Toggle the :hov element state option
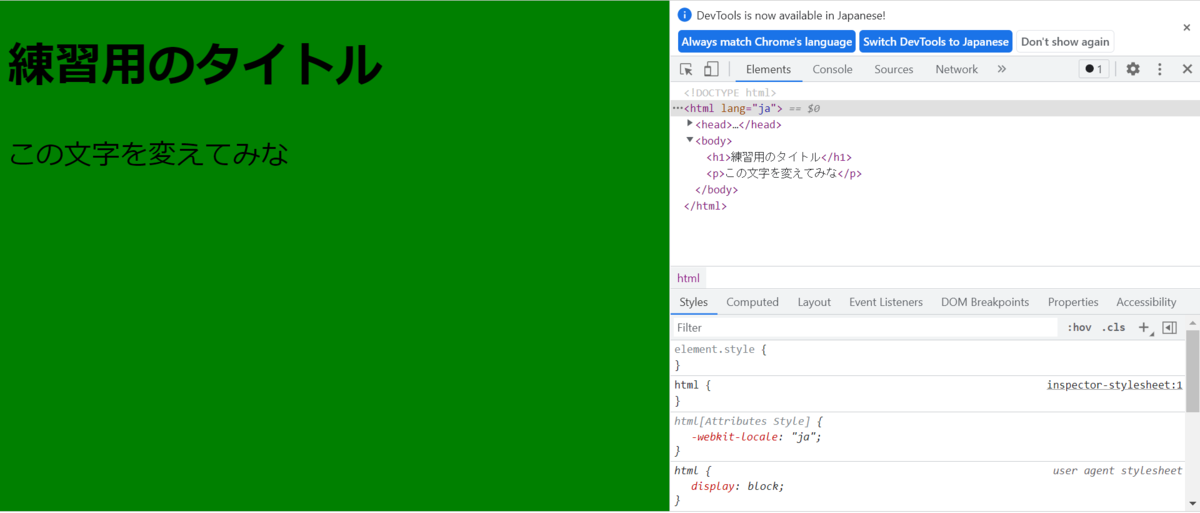 click(x=1079, y=327)
